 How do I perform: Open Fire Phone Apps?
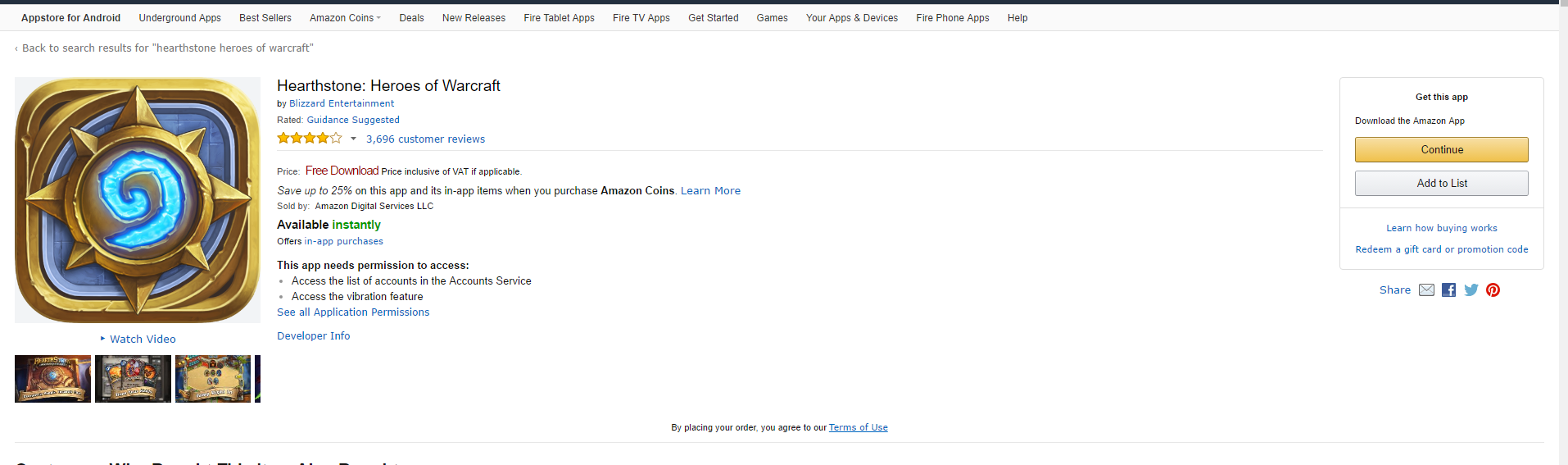[x=952, y=17]
